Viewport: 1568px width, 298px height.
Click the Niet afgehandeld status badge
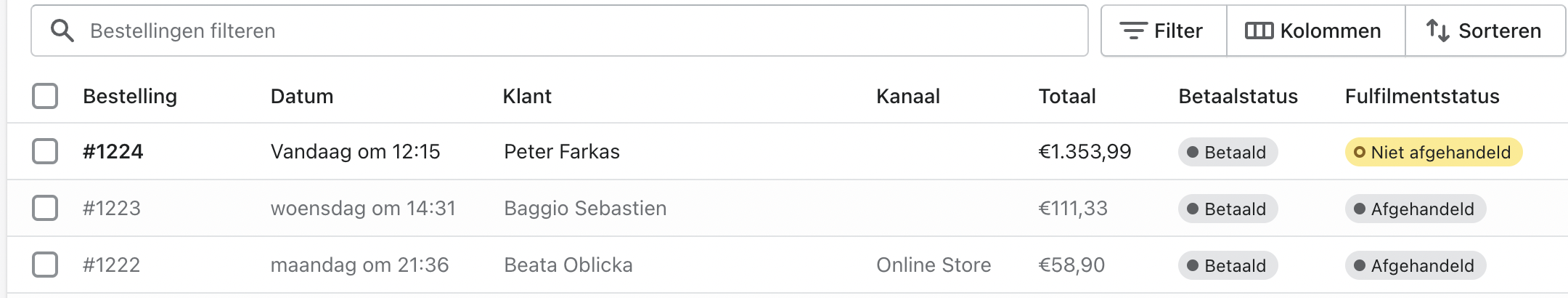click(x=1433, y=152)
